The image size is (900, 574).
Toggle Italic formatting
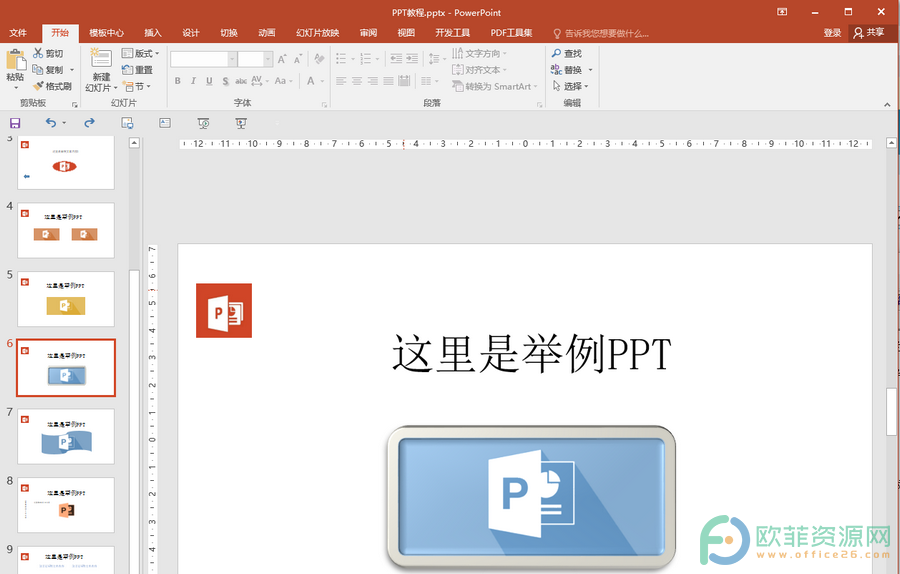(x=193, y=81)
